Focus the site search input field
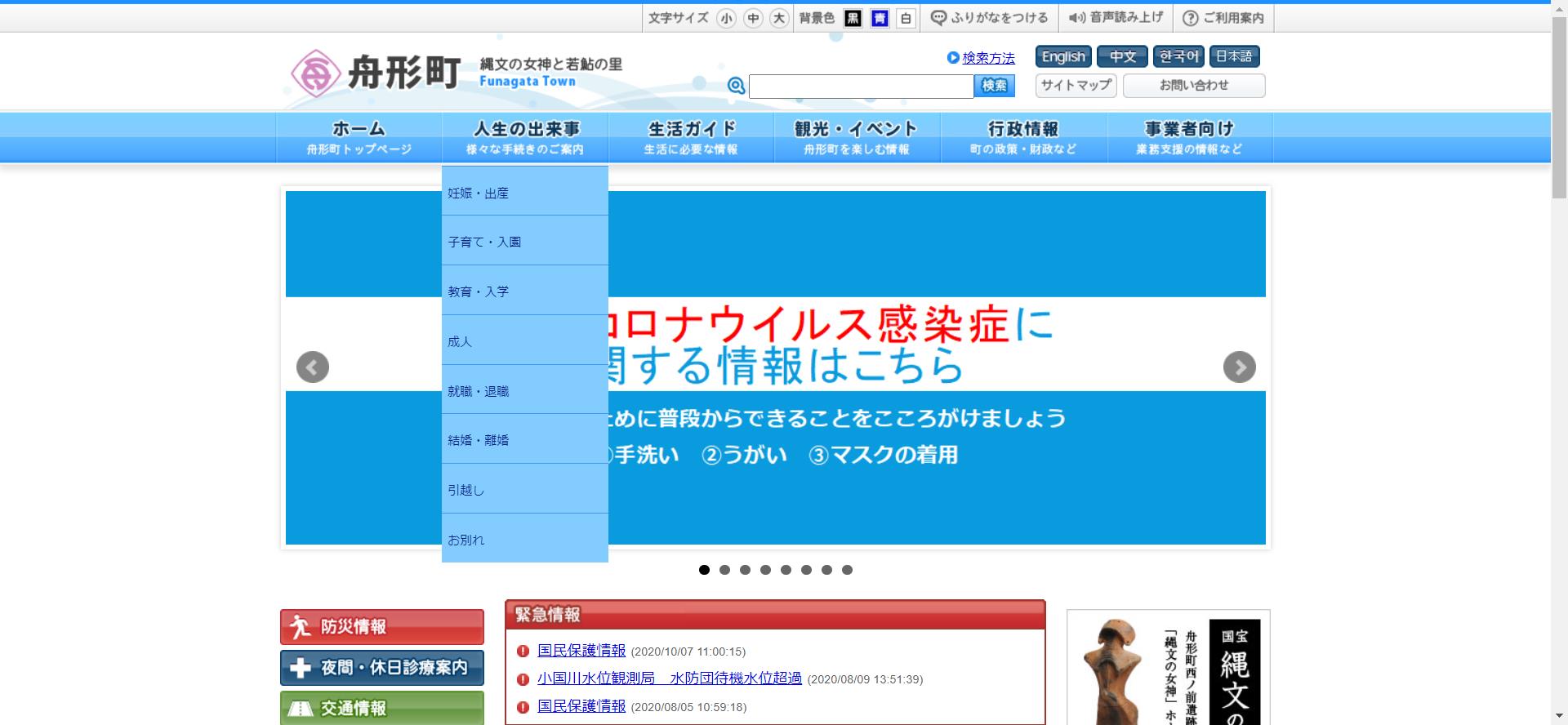This screenshot has height=725, width=1568. (x=861, y=86)
